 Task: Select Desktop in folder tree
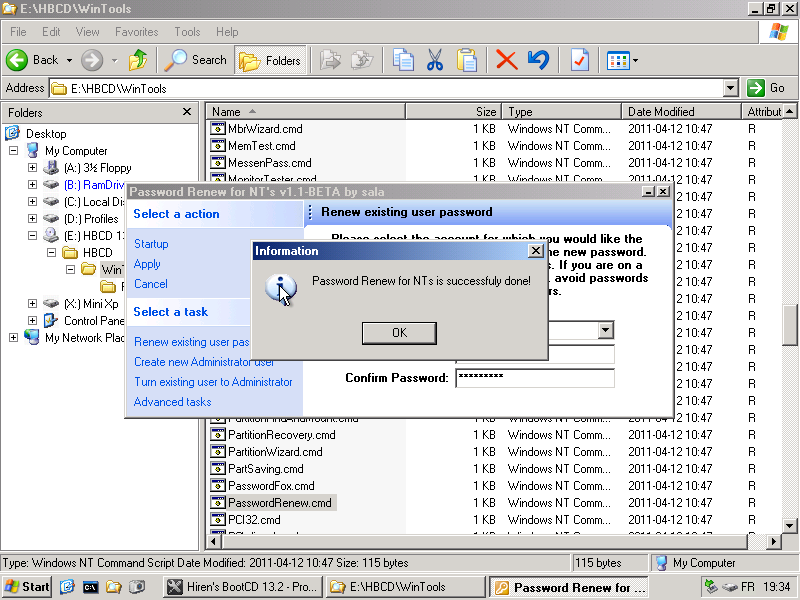(46, 134)
